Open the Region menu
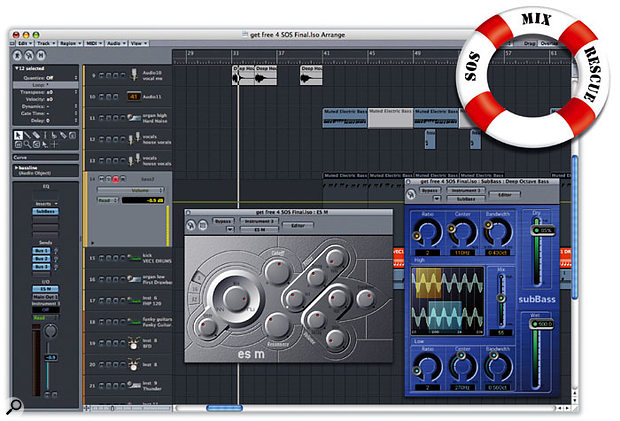This screenshot has height=421, width=620. click(70, 43)
